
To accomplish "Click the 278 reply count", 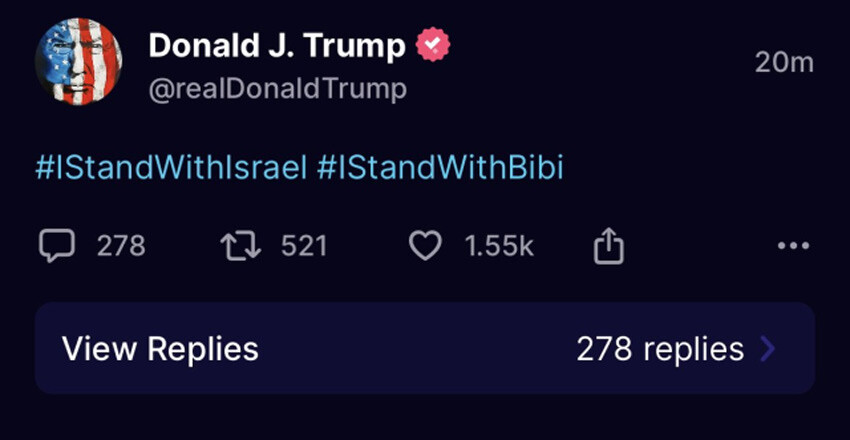I will 121,246.
